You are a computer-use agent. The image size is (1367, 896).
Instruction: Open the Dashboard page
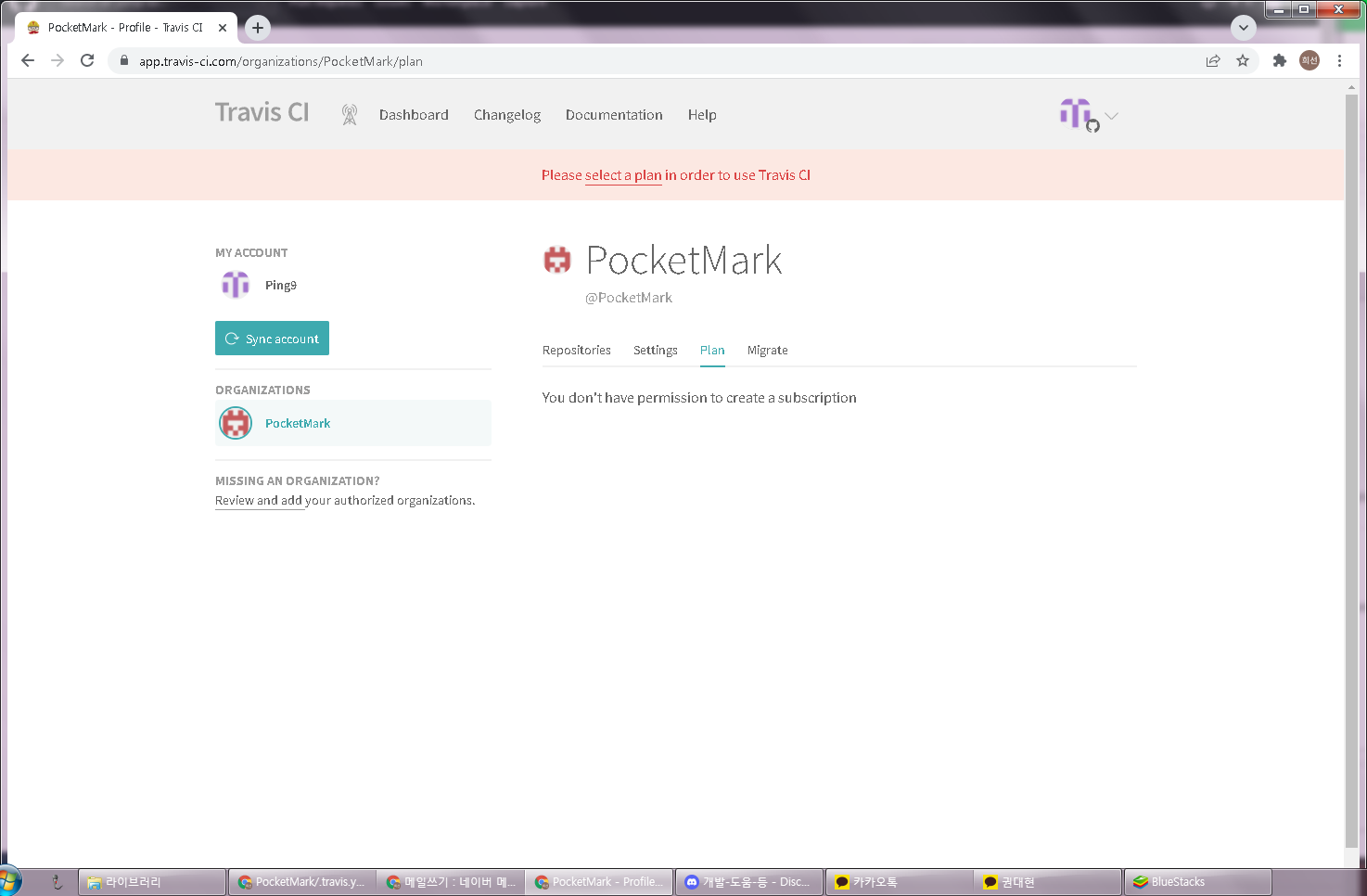coord(414,115)
